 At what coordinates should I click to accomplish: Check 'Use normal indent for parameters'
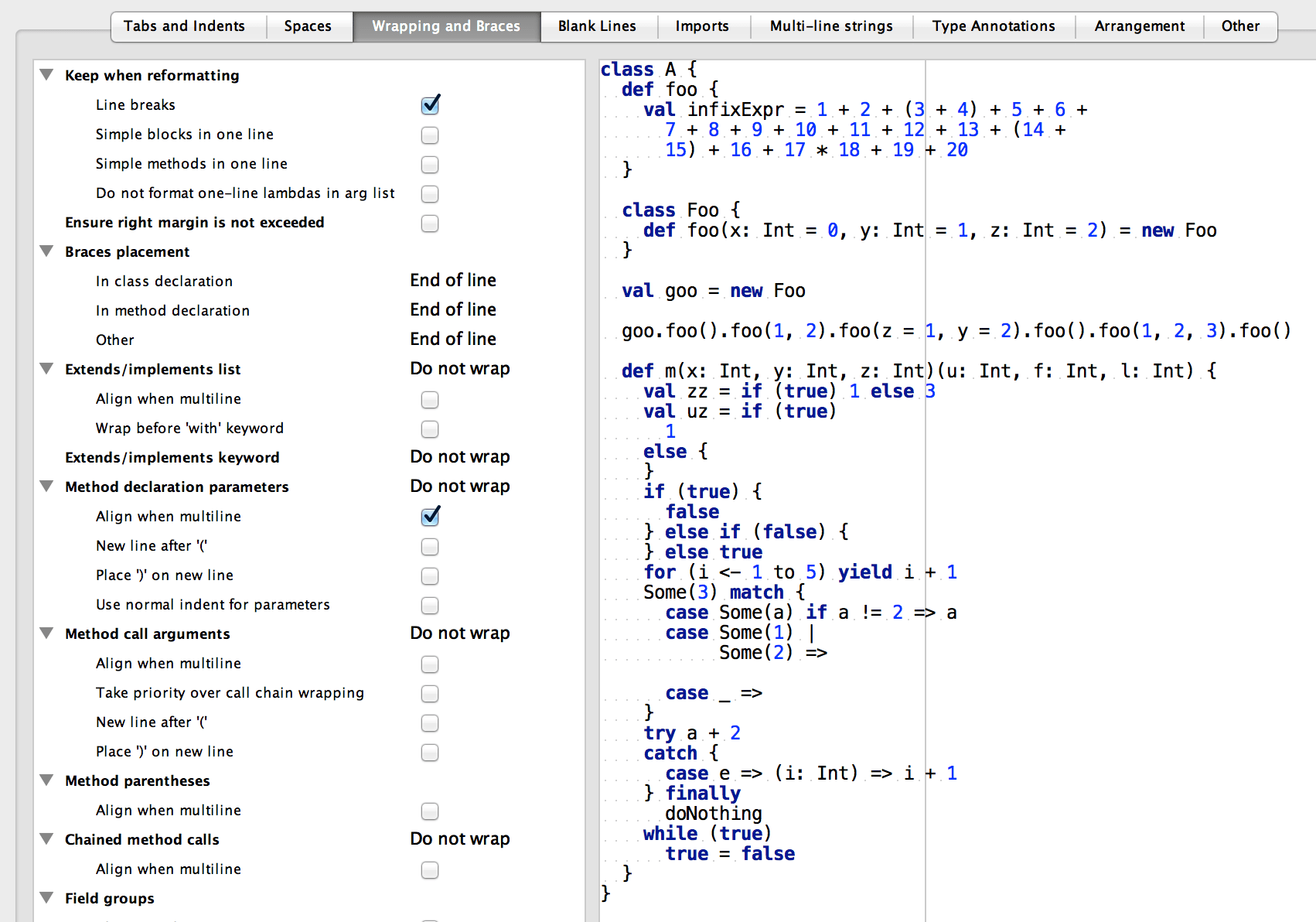click(x=430, y=606)
